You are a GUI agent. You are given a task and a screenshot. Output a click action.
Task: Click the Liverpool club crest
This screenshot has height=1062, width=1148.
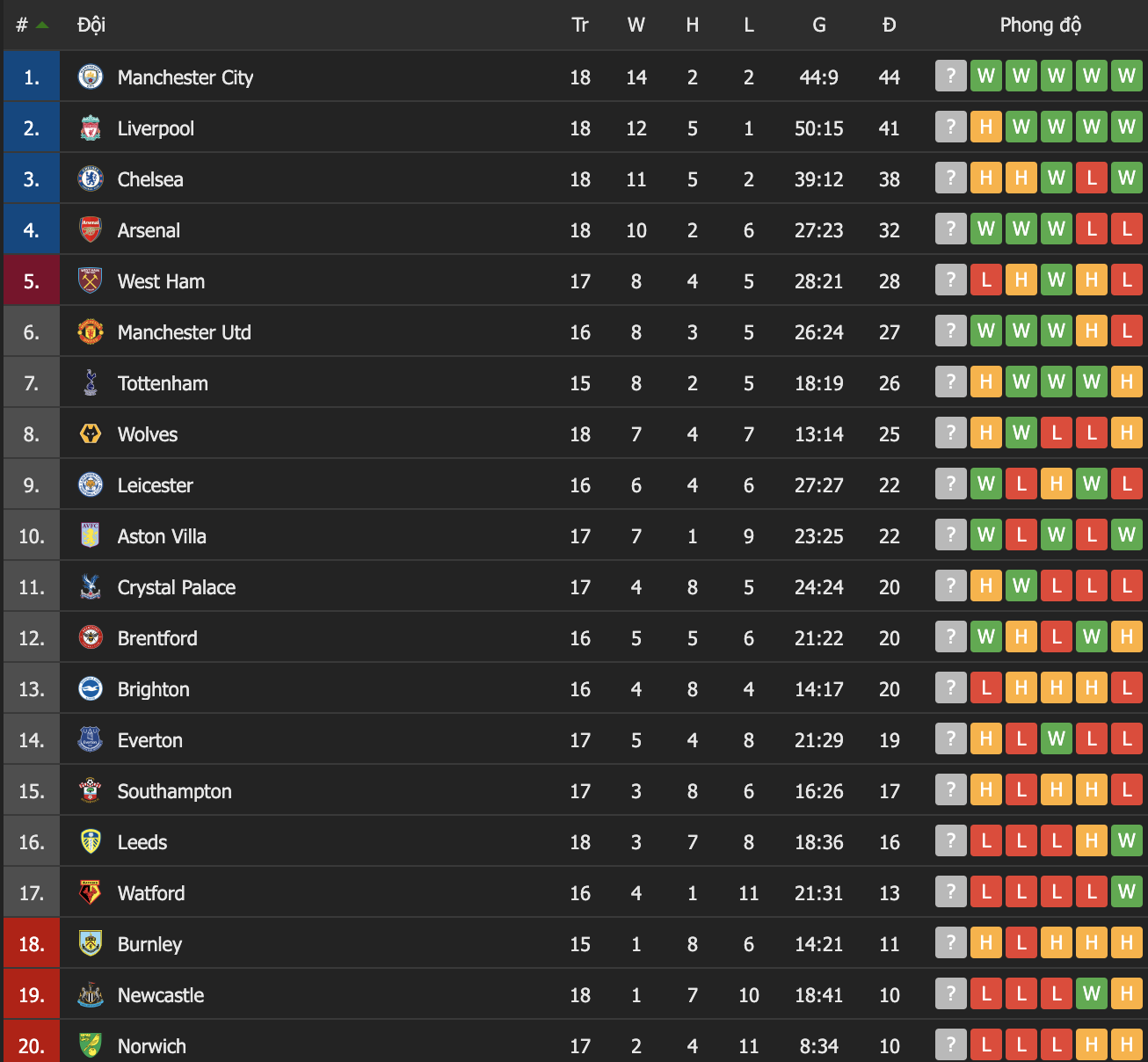click(x=91, y=128)
